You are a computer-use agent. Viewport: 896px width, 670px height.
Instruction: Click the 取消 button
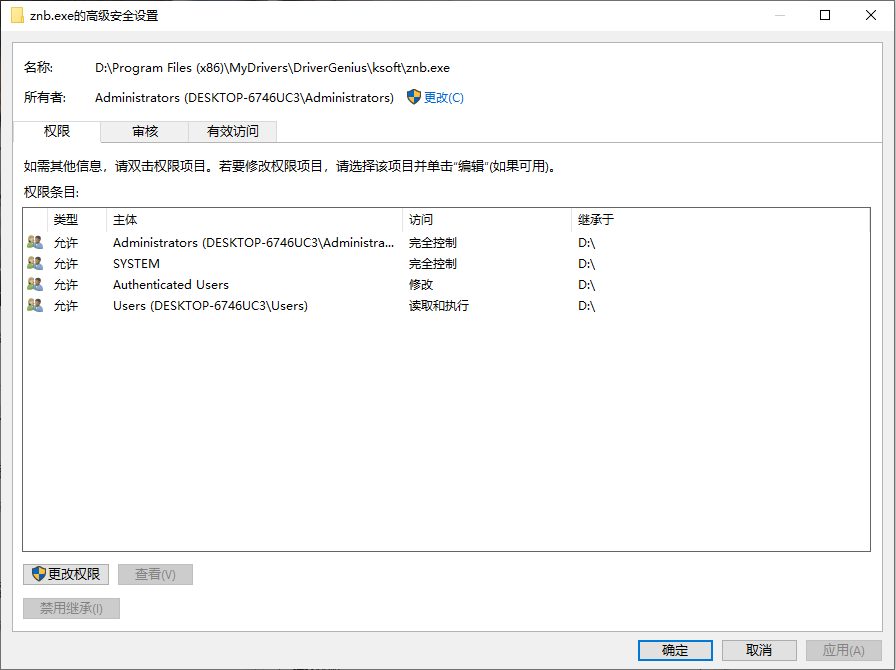pos(759,650)
